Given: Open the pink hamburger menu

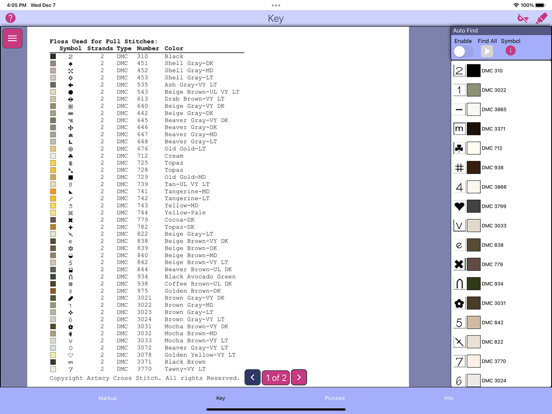Looking at the screenshot, I should (x=13, y=38).
